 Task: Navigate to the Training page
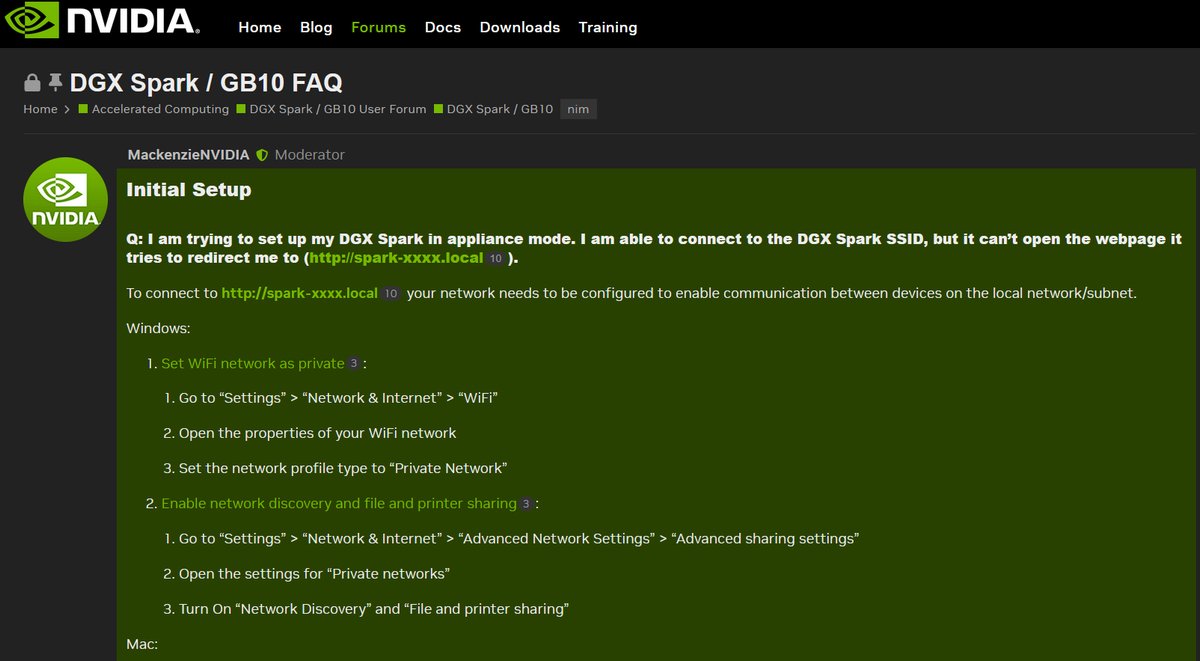pos(607,27)
